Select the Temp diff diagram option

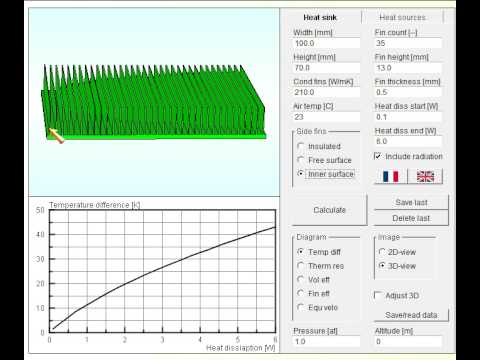301,252
